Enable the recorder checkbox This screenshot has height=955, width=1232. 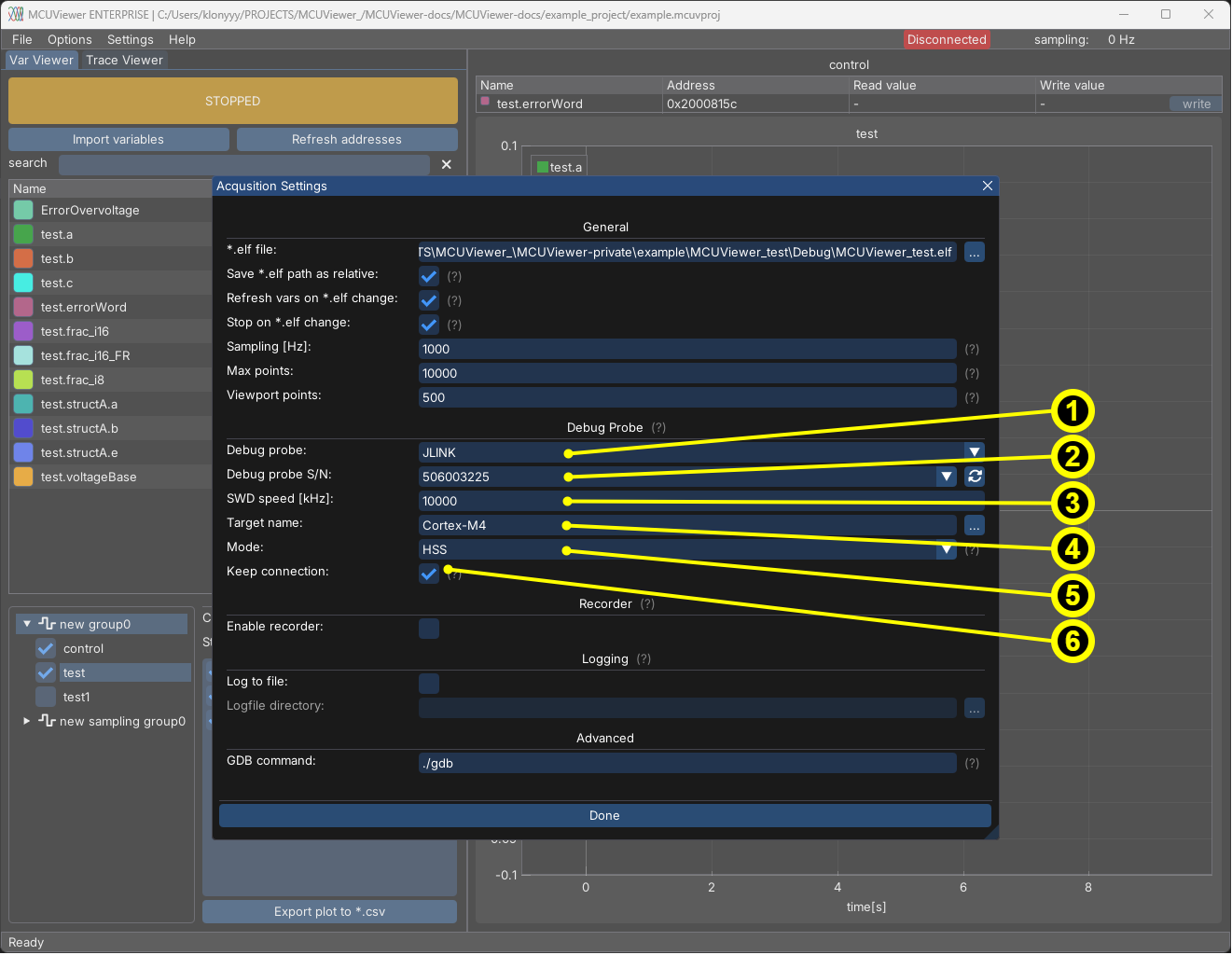(x=429, y=629)
